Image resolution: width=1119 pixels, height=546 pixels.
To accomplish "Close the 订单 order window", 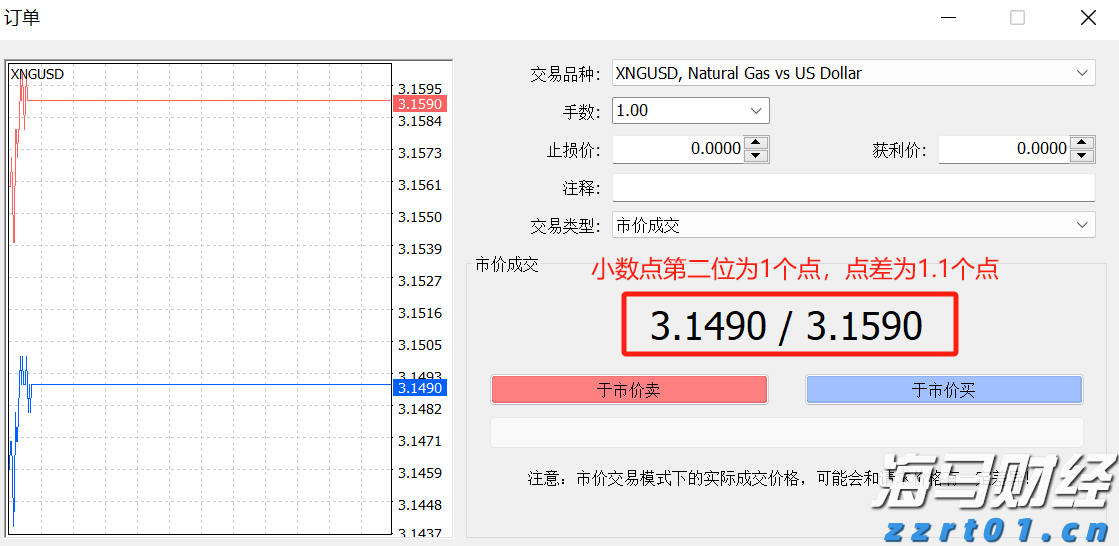I will click(x=1088, y=17).
